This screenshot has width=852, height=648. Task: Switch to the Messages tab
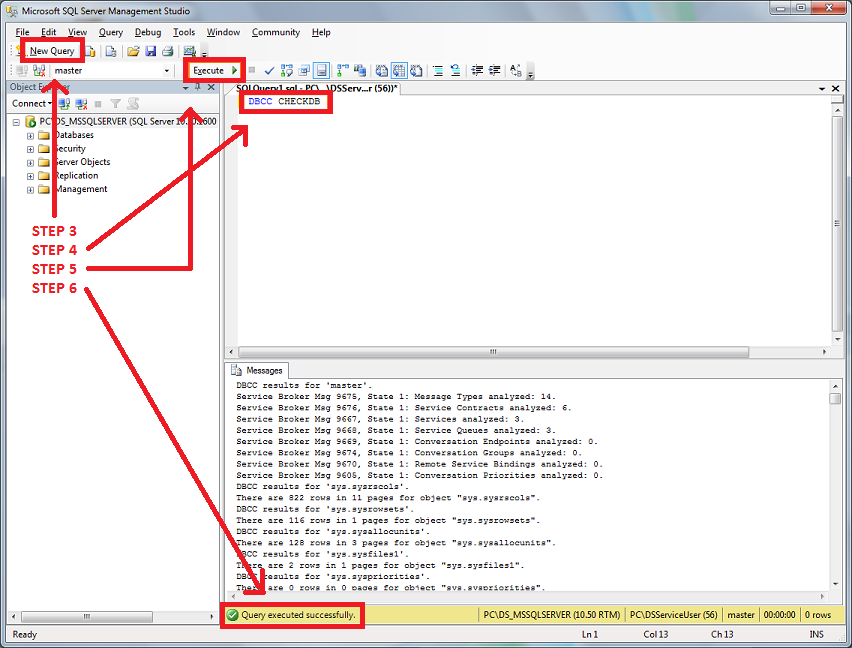pyautogui.click(x=258, y=370)
